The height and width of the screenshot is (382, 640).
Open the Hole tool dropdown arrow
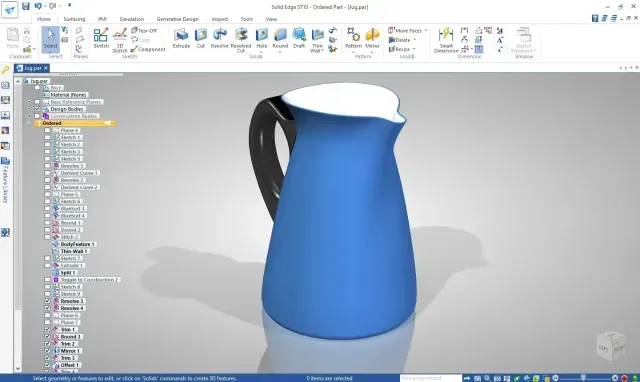tap(261, 52)
